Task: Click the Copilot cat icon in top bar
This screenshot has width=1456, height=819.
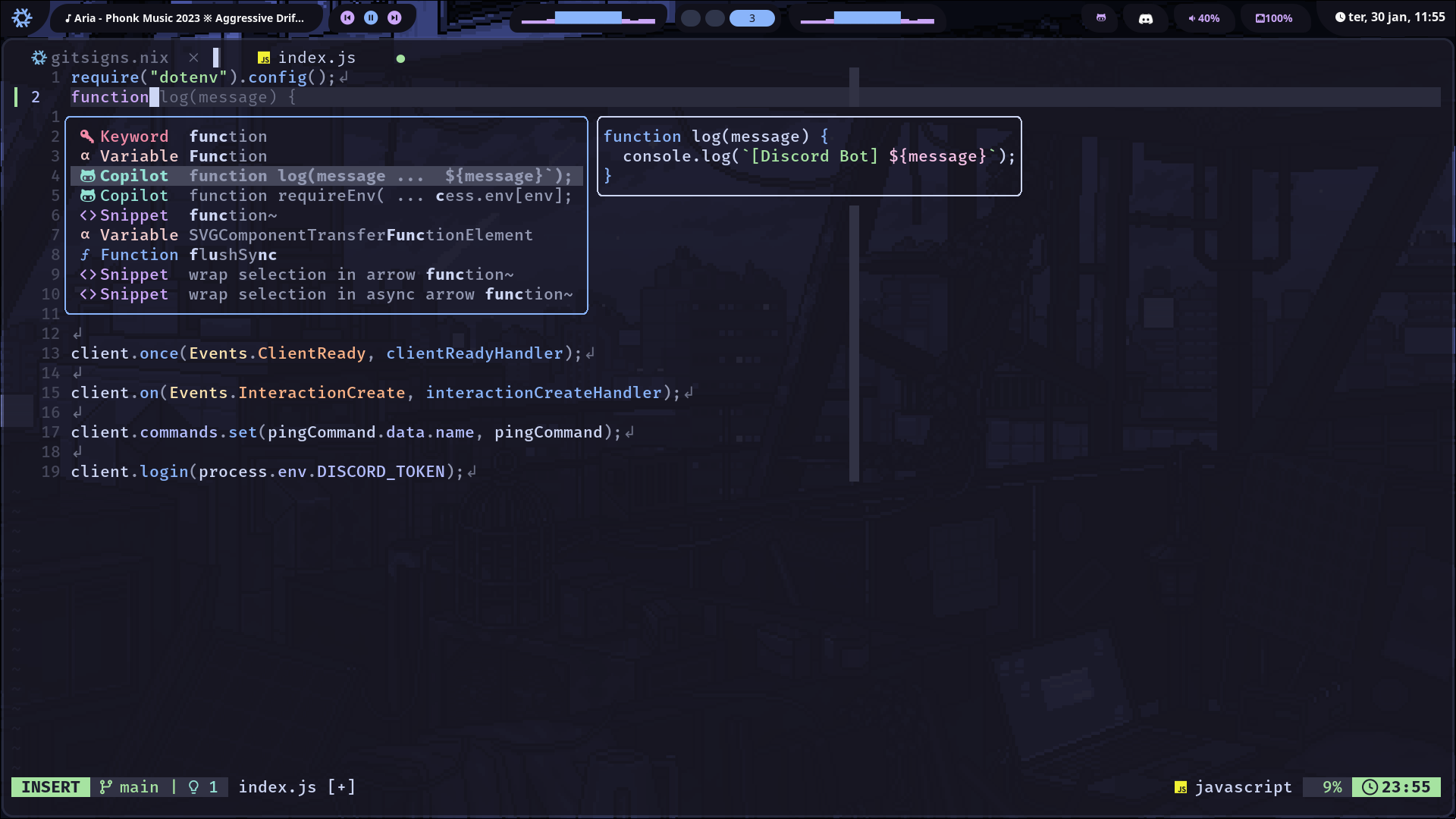Action: point(1101,17)
